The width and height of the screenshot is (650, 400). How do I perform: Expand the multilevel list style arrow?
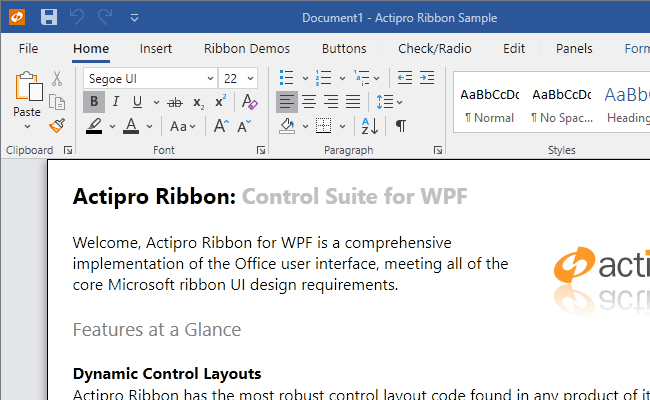pos(376,78)
